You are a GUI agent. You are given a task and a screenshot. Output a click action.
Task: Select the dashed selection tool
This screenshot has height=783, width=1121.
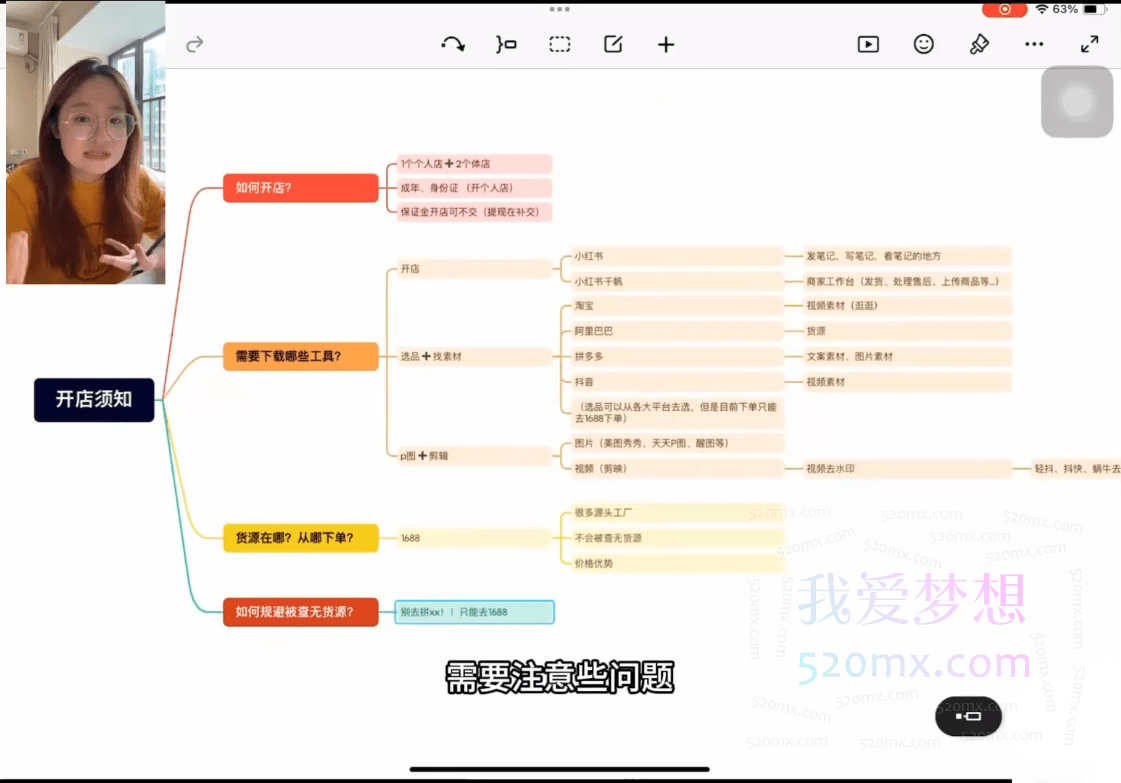559,44
